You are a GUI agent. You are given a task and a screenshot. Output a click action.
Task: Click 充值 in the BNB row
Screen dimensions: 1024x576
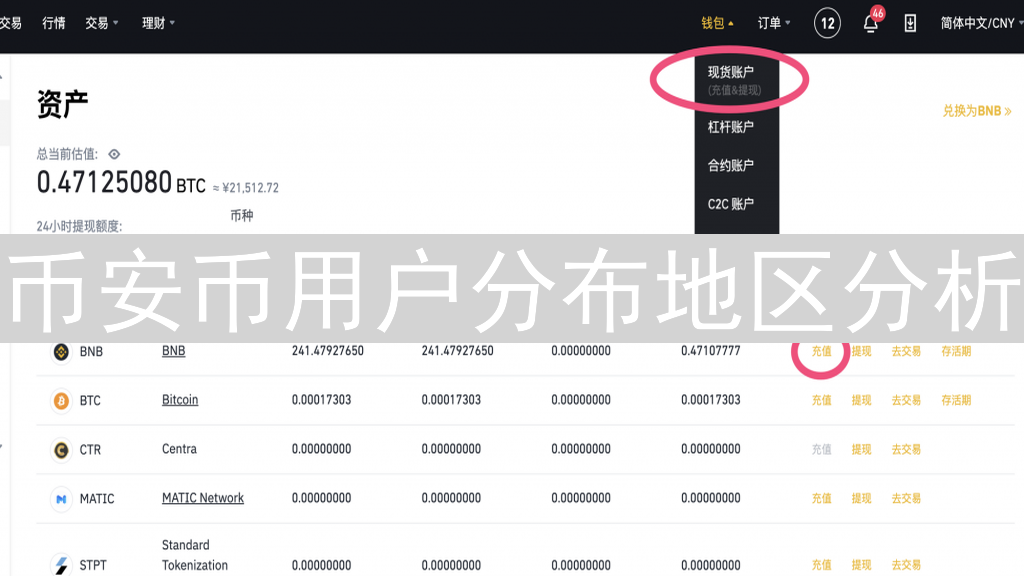tap(822, 351)
